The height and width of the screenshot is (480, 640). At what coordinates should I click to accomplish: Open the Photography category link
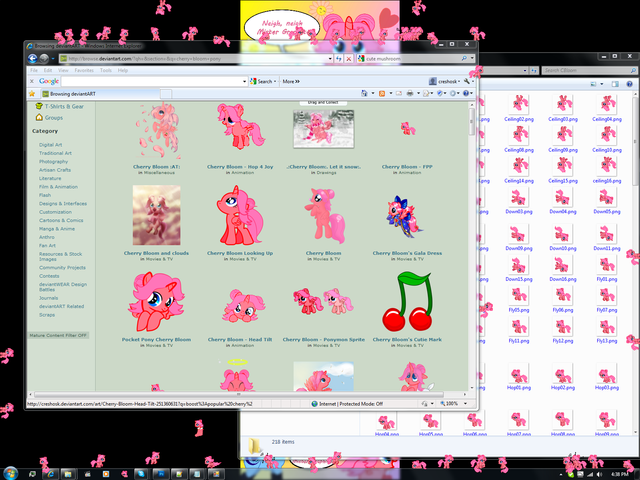53,162
